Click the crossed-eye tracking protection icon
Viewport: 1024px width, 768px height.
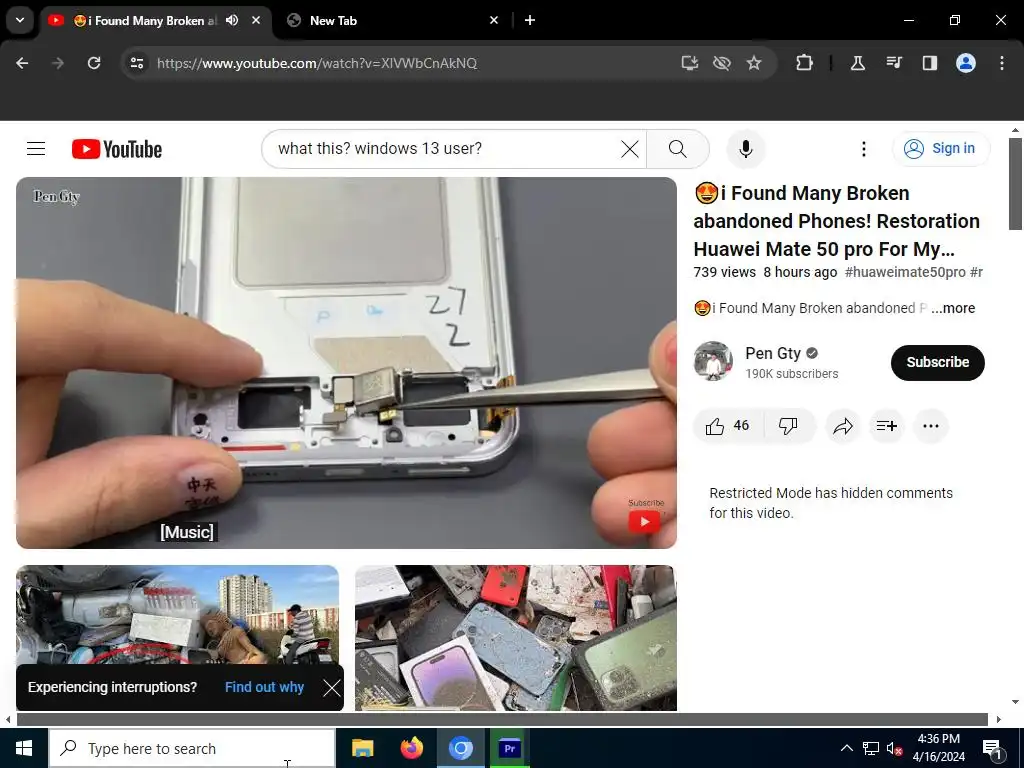pos(722,63)
